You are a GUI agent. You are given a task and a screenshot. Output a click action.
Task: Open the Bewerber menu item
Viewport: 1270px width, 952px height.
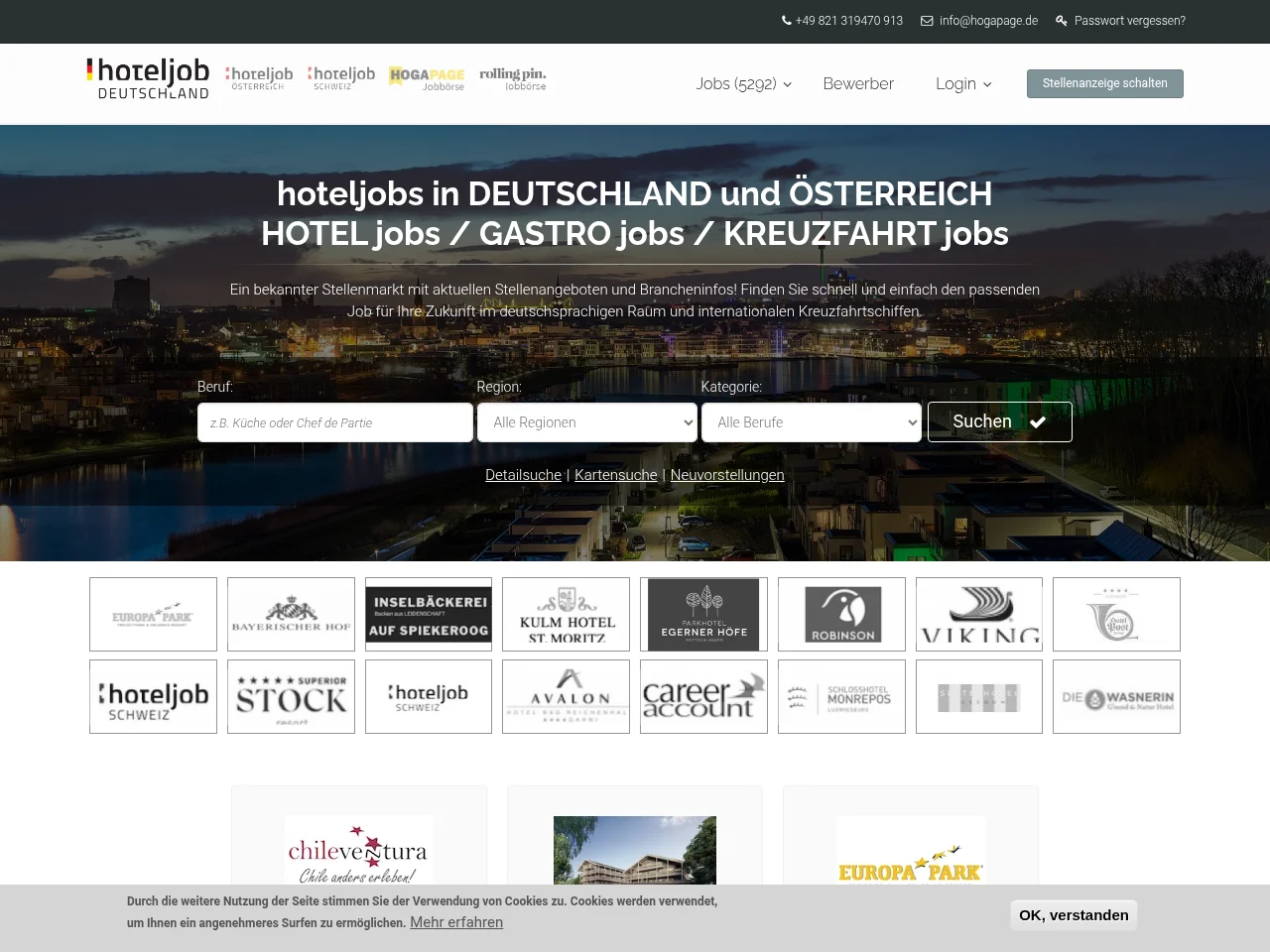pos(858,84)
